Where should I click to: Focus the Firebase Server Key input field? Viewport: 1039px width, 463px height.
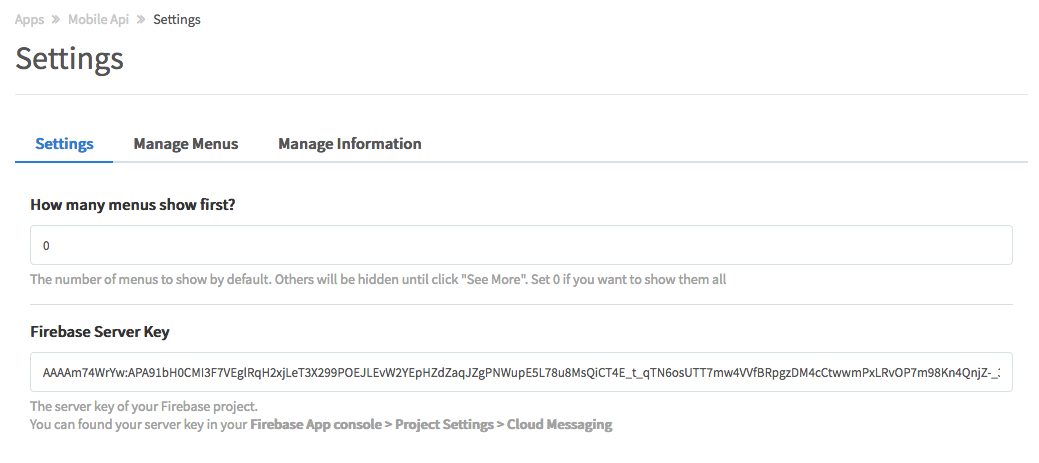520,372
